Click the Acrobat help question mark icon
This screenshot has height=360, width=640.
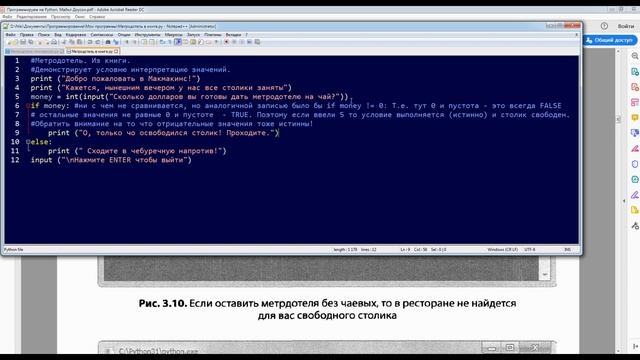pyautogui.click(x=604, y=26)
